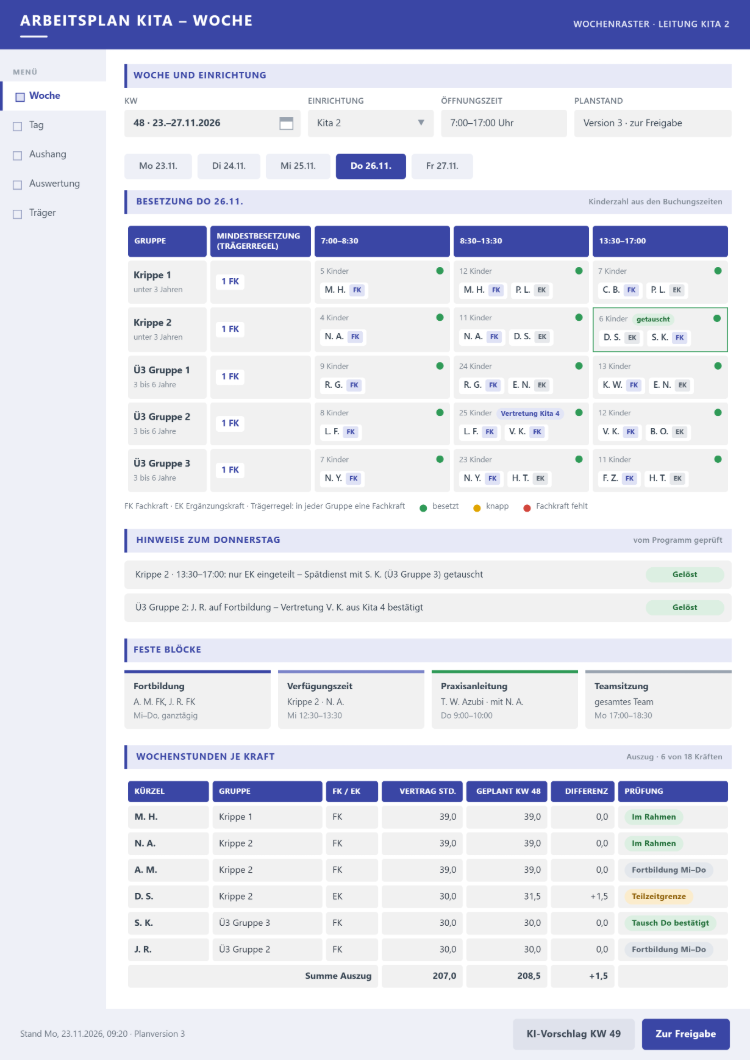Click Im Rahmen badge in N. A. row

pyautogui.click(x=653, y=843)
